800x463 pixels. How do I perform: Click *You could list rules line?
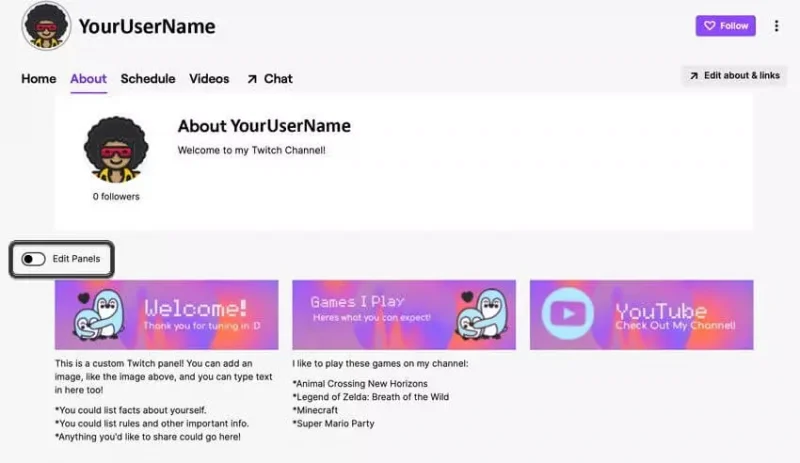tap(152, 423)
